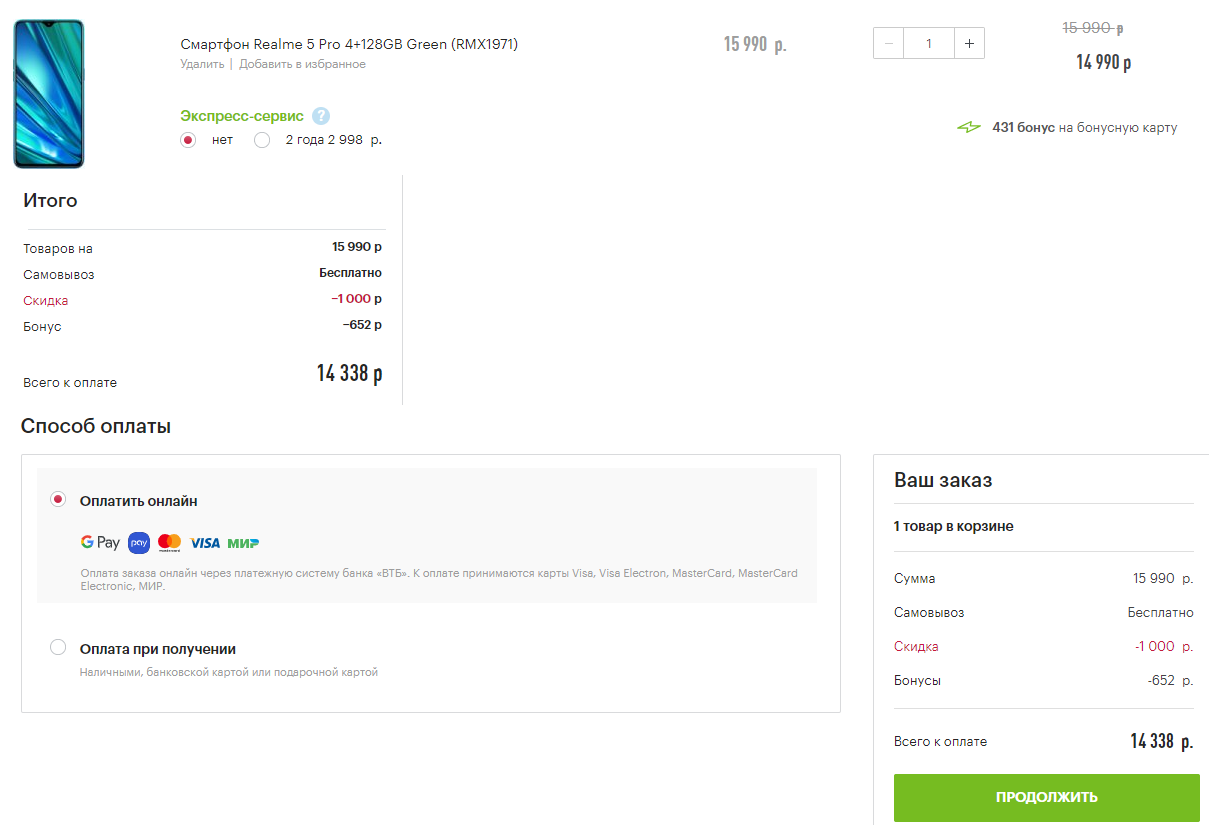Viewport: 1209px width, 825px height.
Task: Click the total '14 338 р' in Итого
Action: click(x=350, y=374)
